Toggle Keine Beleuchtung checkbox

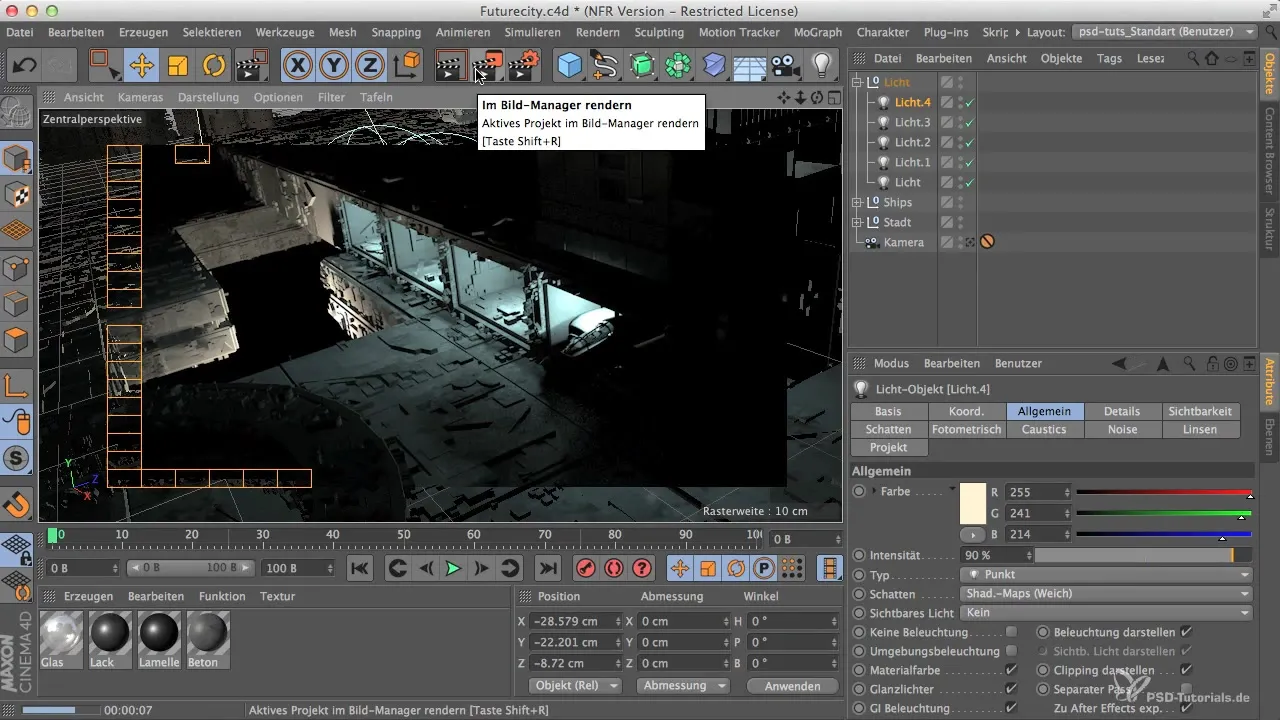[1011, 632]
